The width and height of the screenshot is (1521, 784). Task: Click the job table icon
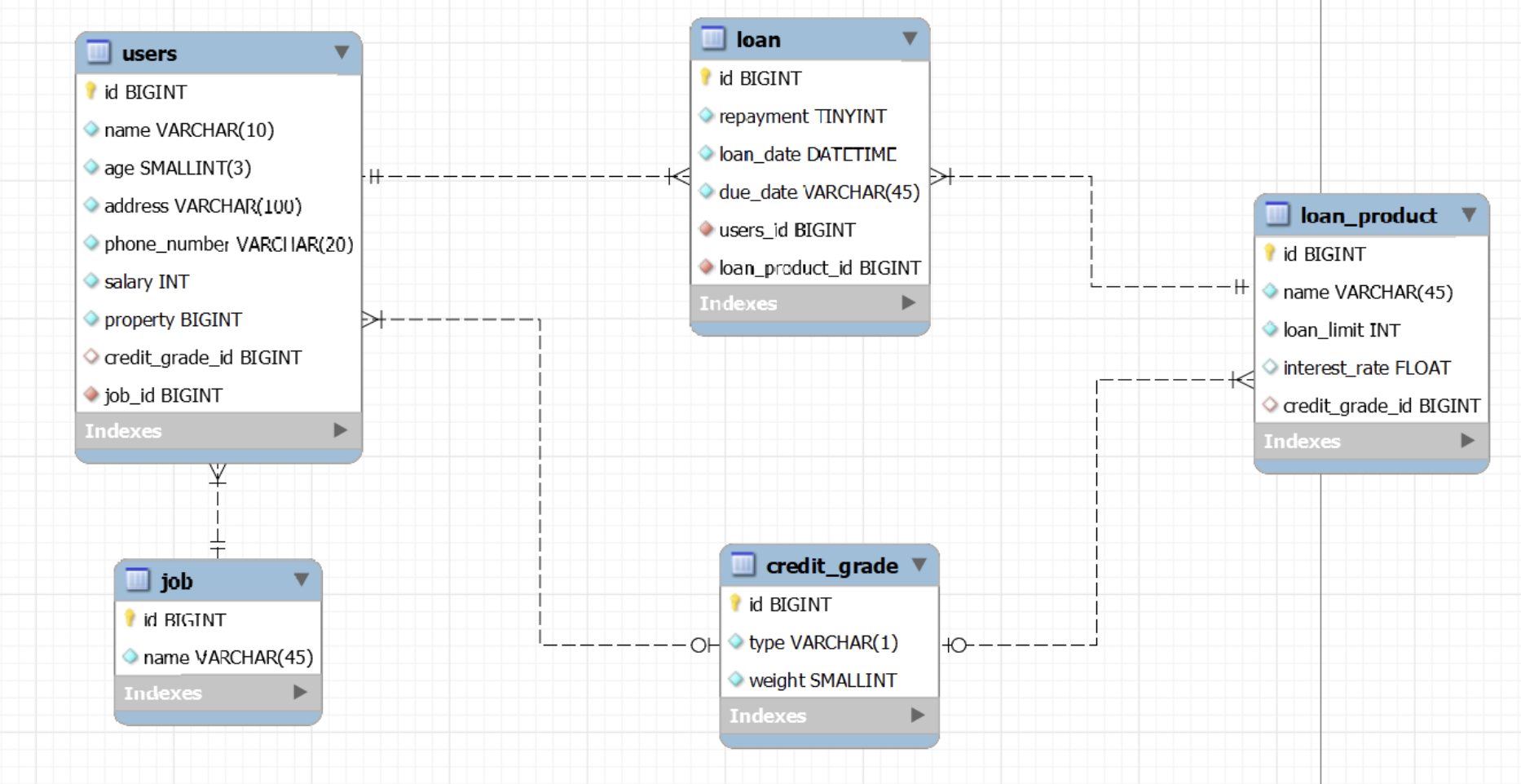tap(138, 579)
